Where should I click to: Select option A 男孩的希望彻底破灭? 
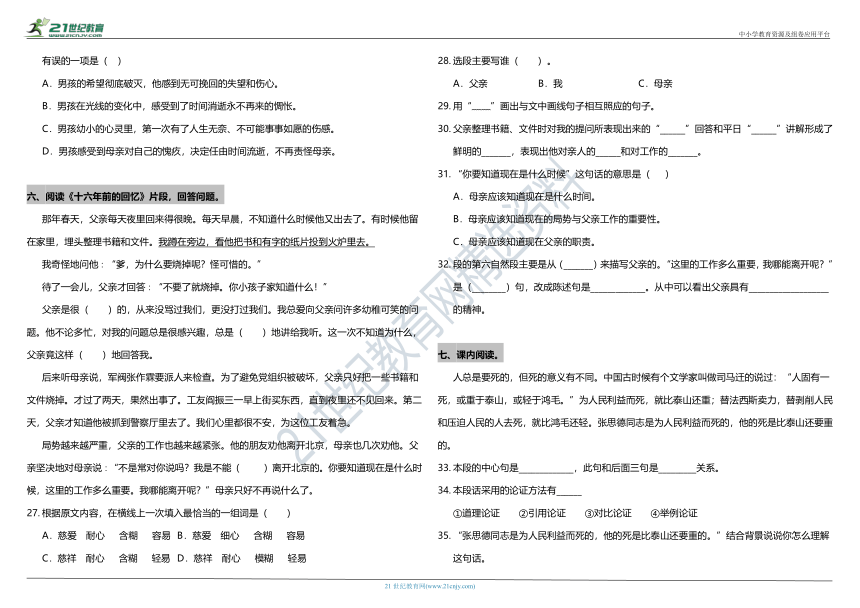click(x=160, y=83)
